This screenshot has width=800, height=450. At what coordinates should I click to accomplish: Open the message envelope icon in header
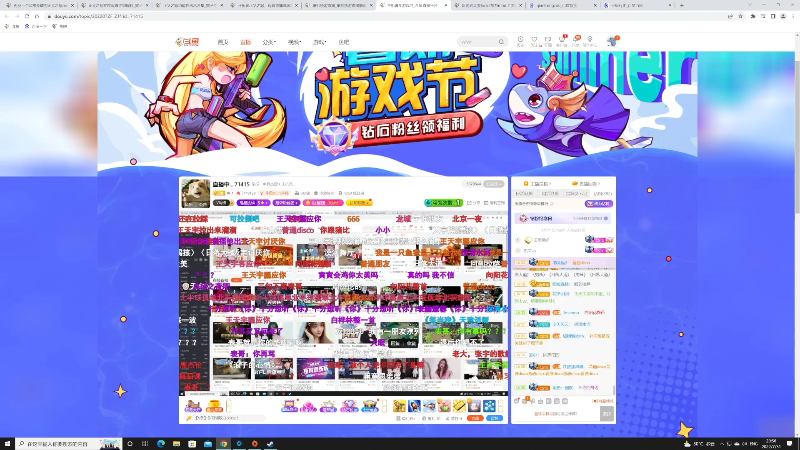pos(548,41)
